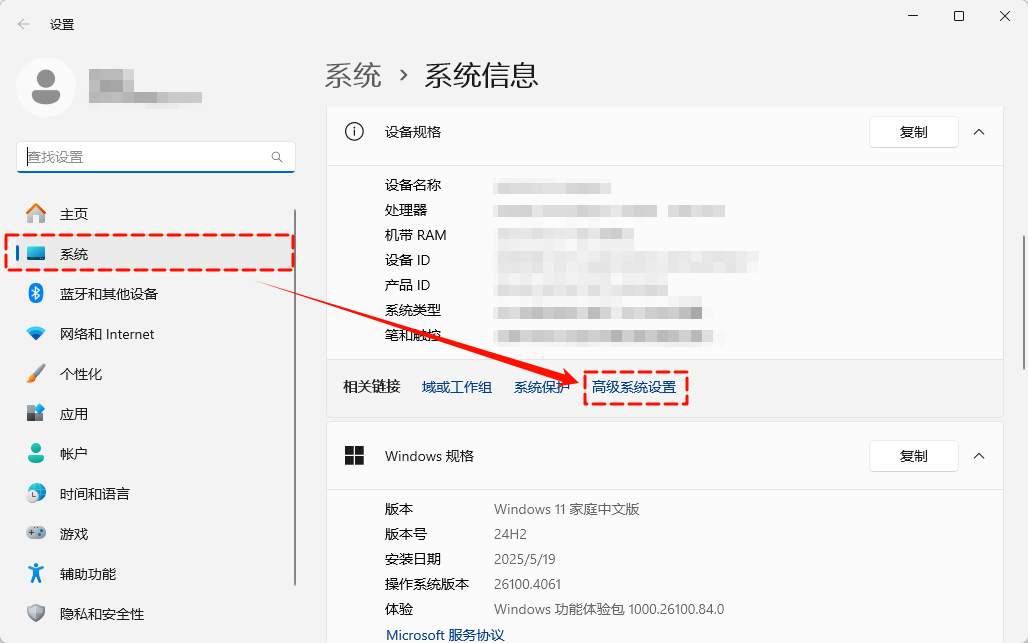Screen dimensions: 1028x643
Task: Copy device specs with 复制 button
Action: click(913, 132)
